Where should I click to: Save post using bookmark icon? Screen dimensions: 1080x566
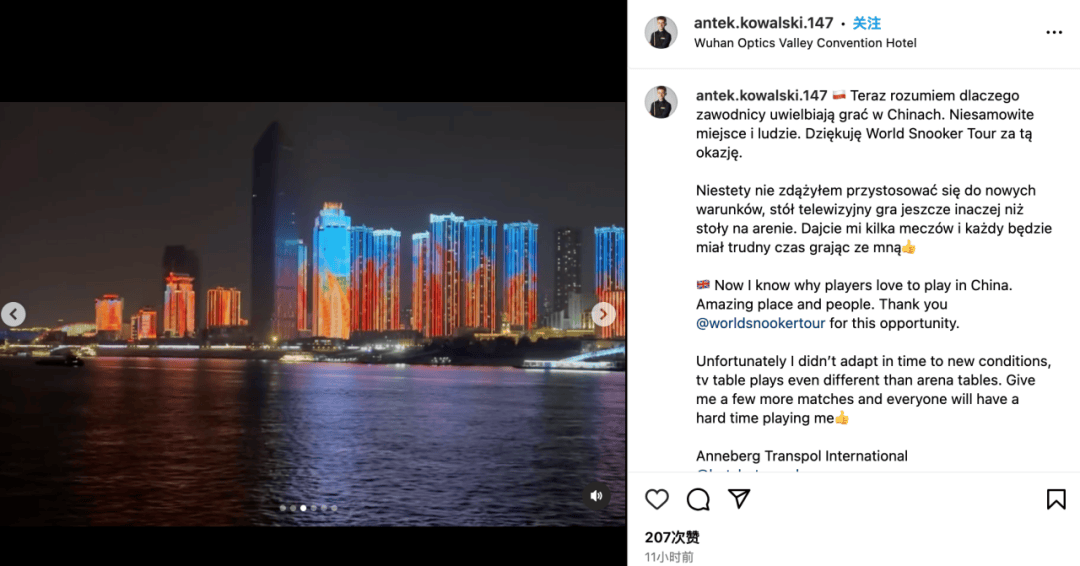[1056, 499]
